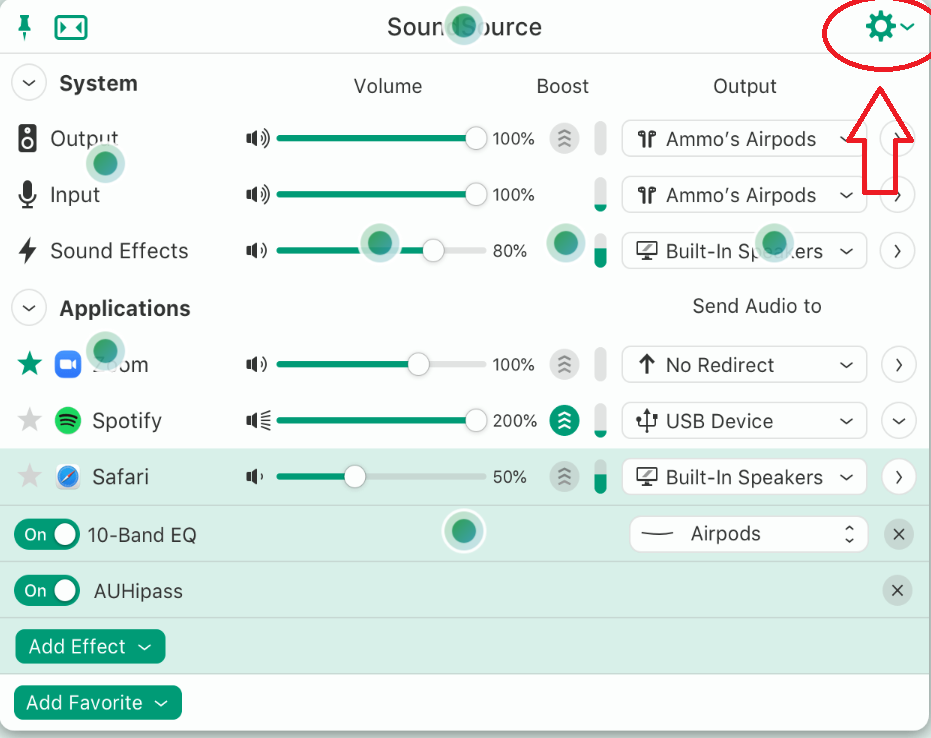
Task: Click the Spotify app icon
Action: coord(68,420)
